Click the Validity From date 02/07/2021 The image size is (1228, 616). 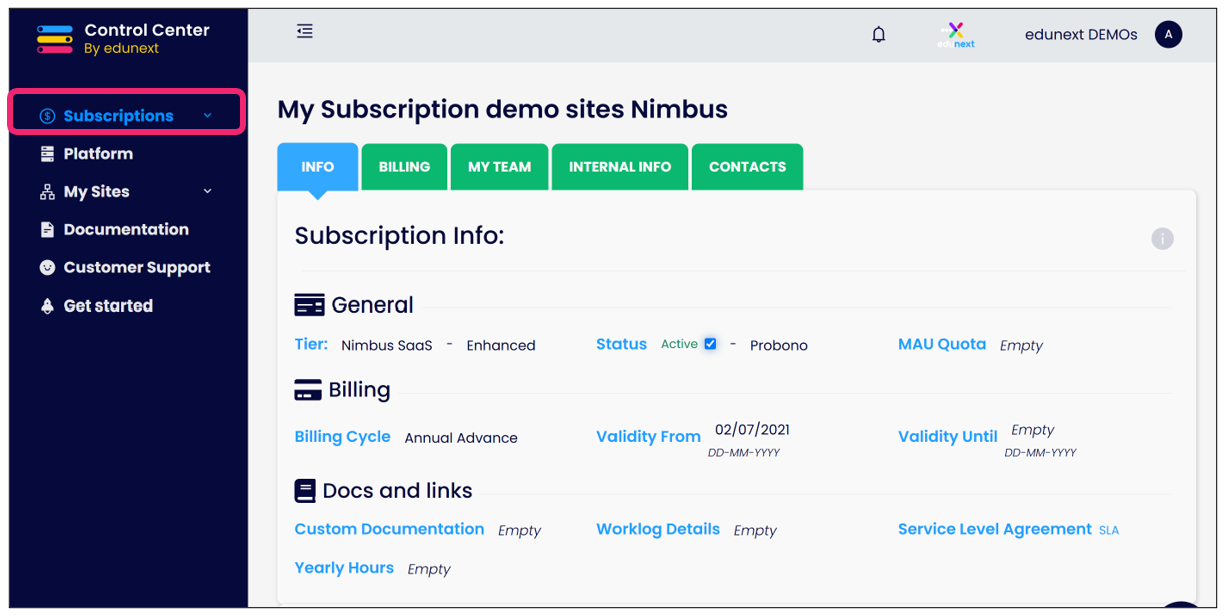pos(752,430)
